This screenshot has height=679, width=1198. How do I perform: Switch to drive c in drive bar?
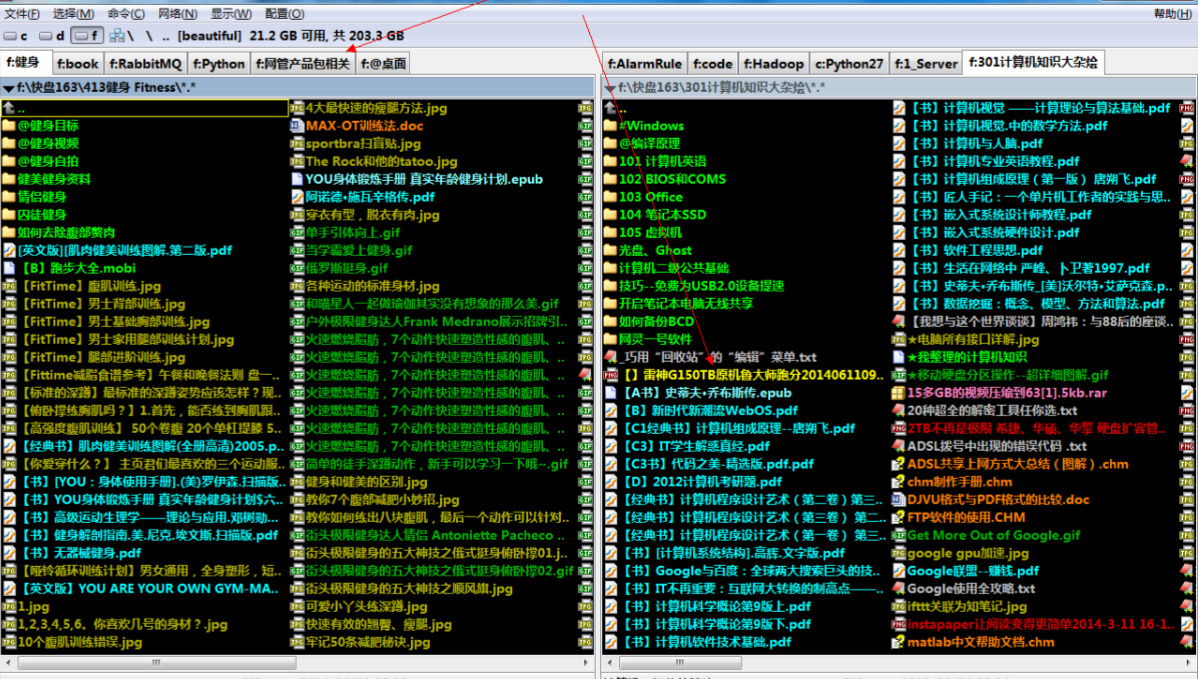click(x=15, y=36)
